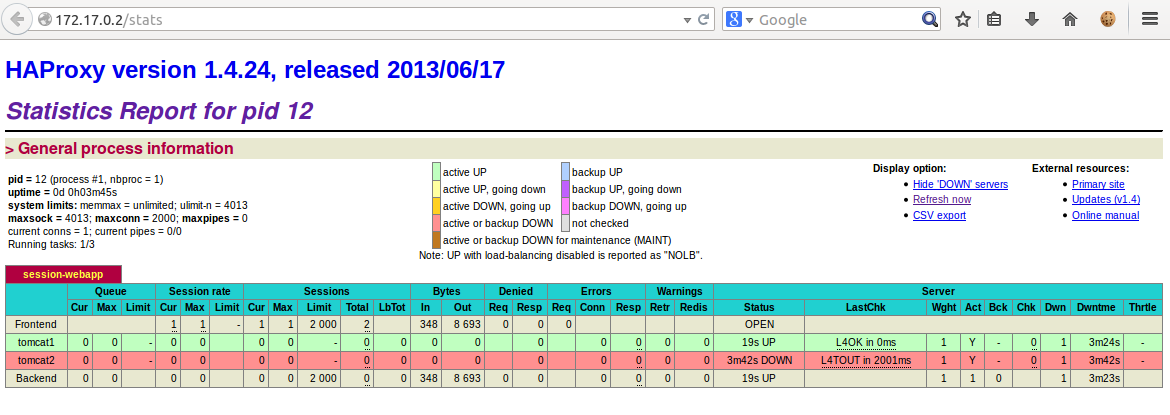Click the active UP green legend swatch
This screenshot has width=1170, height=415.
437,172
